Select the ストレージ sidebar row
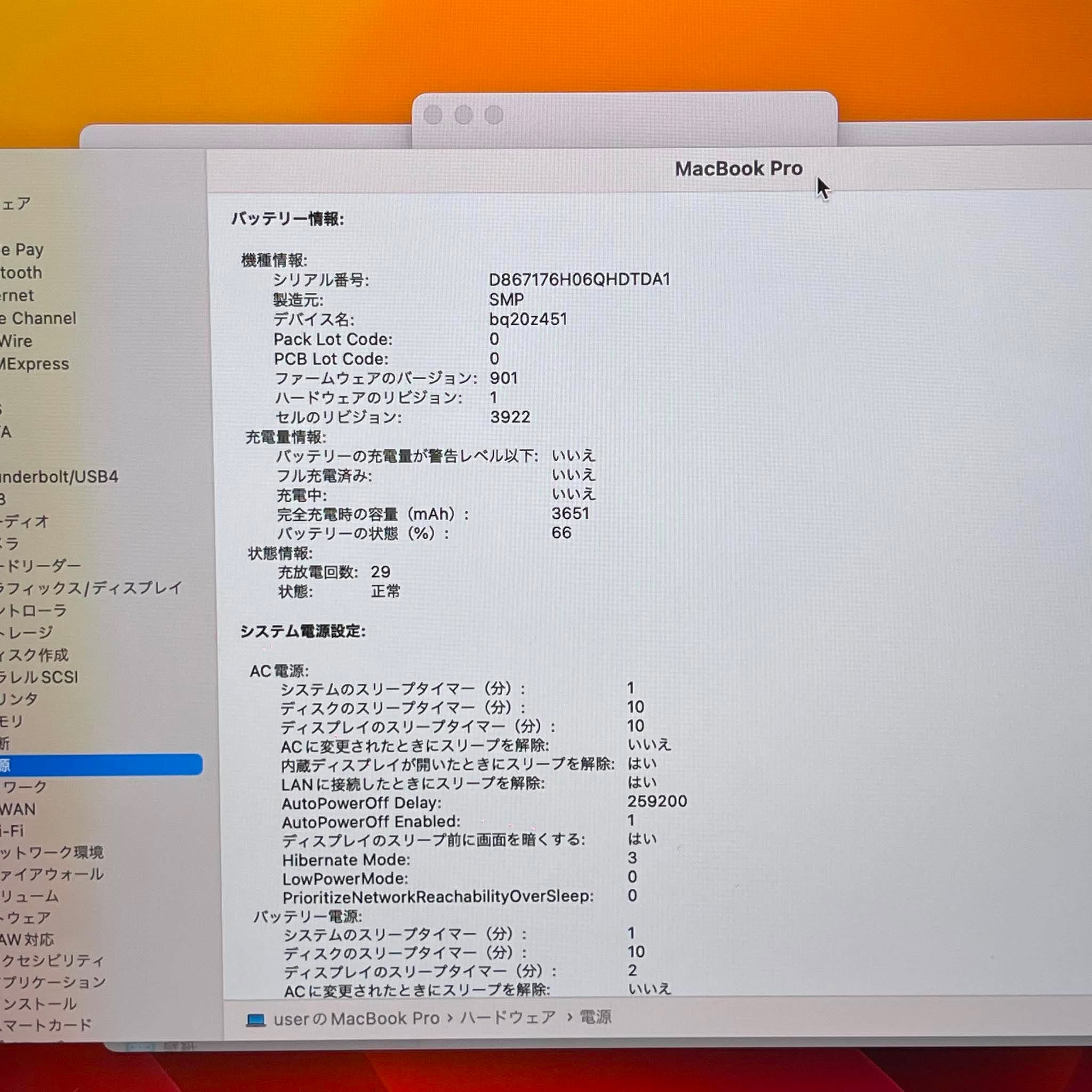 point(27,632)
